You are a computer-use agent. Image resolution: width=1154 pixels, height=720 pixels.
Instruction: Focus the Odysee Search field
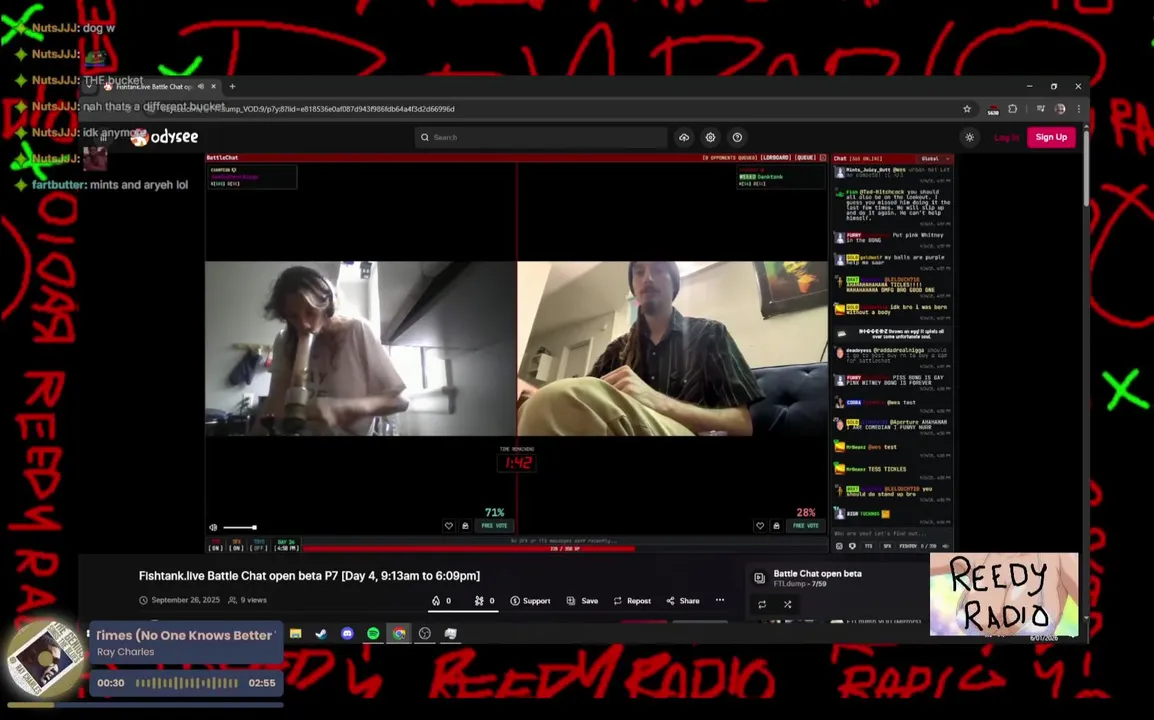[541, 137]
